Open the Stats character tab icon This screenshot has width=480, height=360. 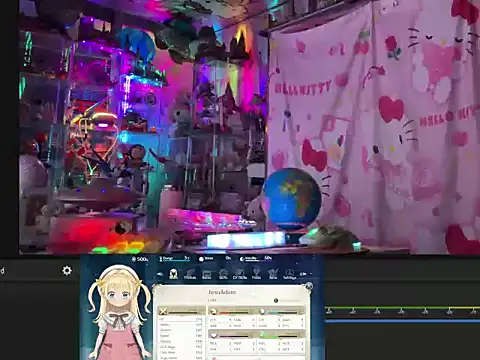pyautogui.click(x=173, y=274)
